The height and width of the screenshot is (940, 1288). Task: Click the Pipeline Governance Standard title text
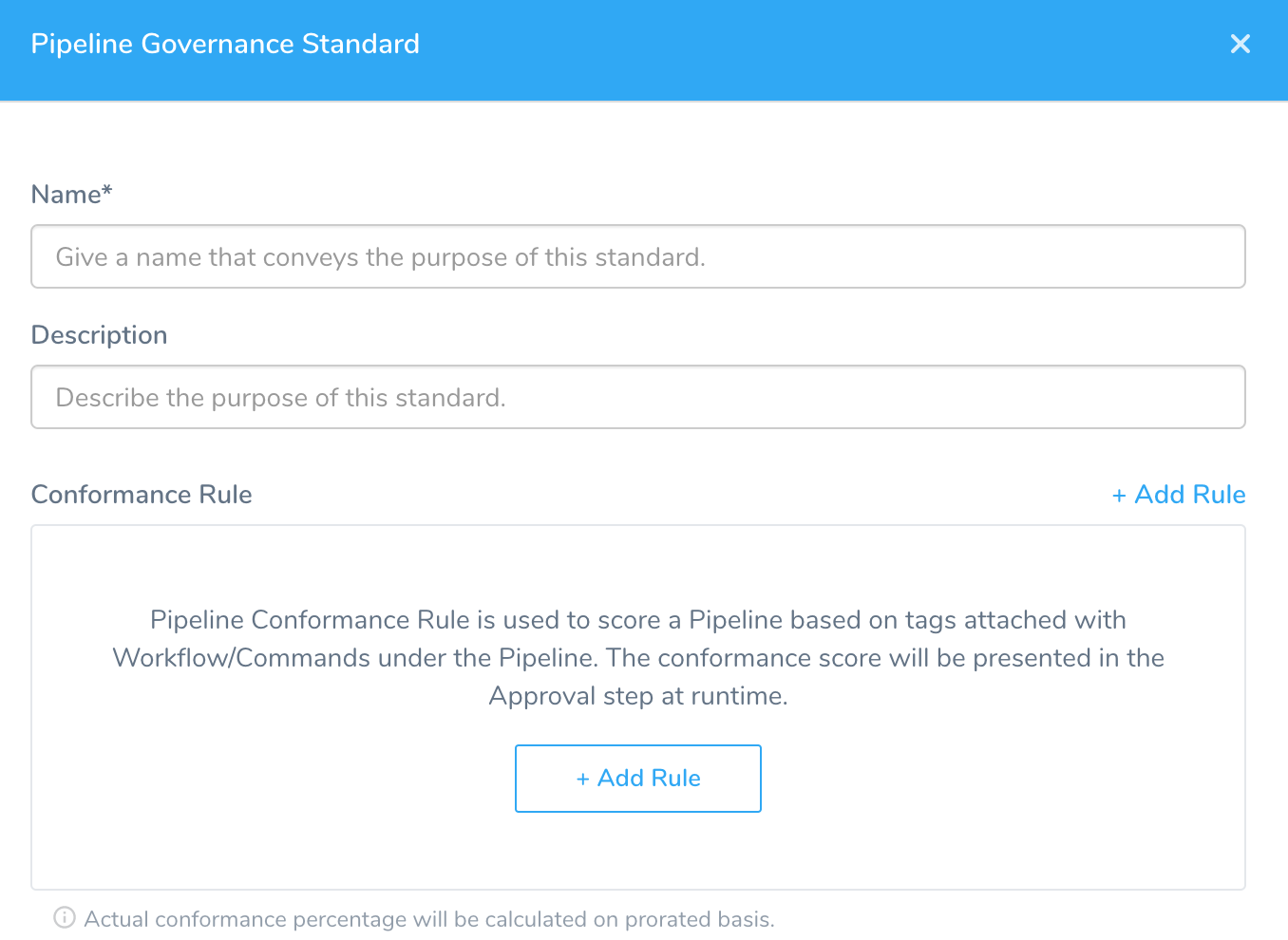pos(225,44)
